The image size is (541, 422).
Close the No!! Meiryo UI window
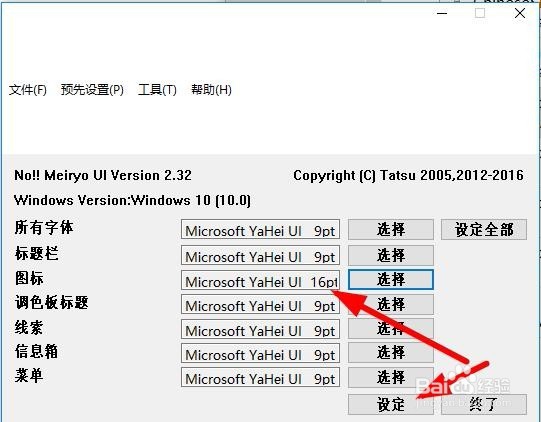[x=520, y=13]
